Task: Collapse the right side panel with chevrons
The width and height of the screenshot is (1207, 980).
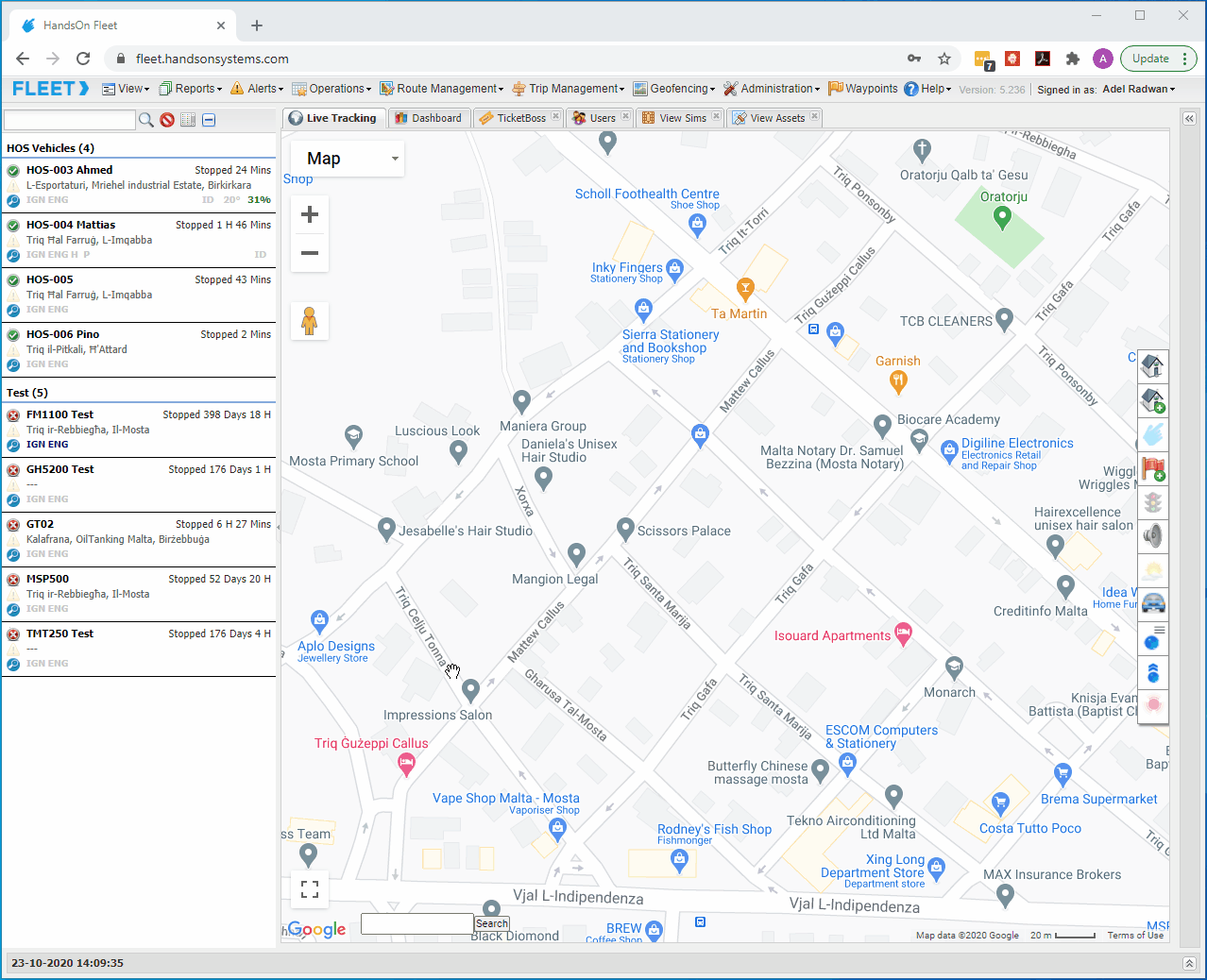Action: [1189, 119]
